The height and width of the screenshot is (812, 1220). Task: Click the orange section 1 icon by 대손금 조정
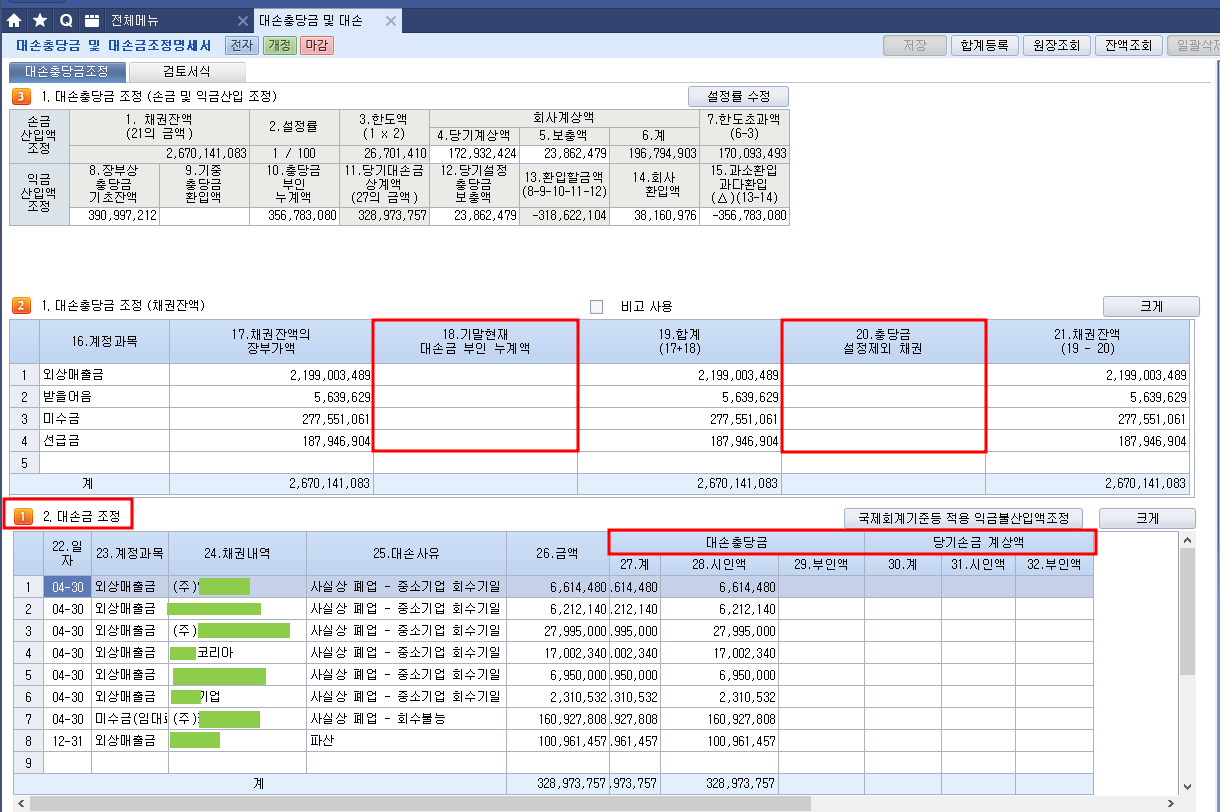coord(24,516)
